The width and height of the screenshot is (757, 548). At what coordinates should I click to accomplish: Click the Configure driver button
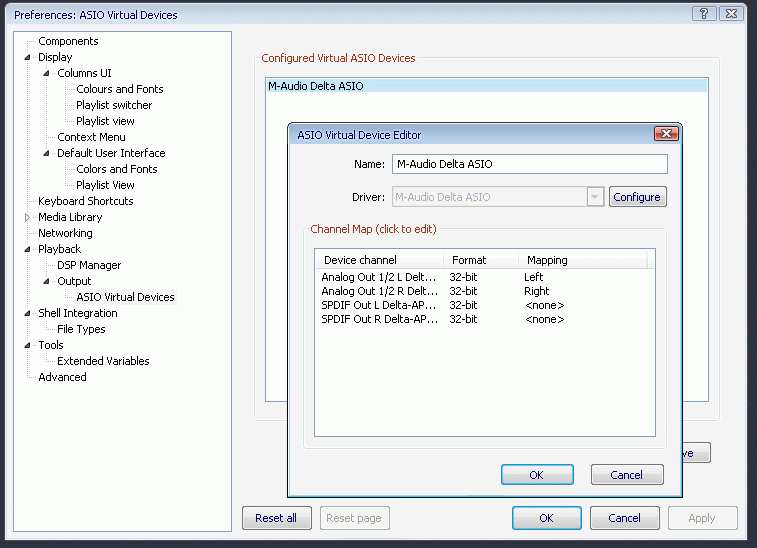pos(637,197)
